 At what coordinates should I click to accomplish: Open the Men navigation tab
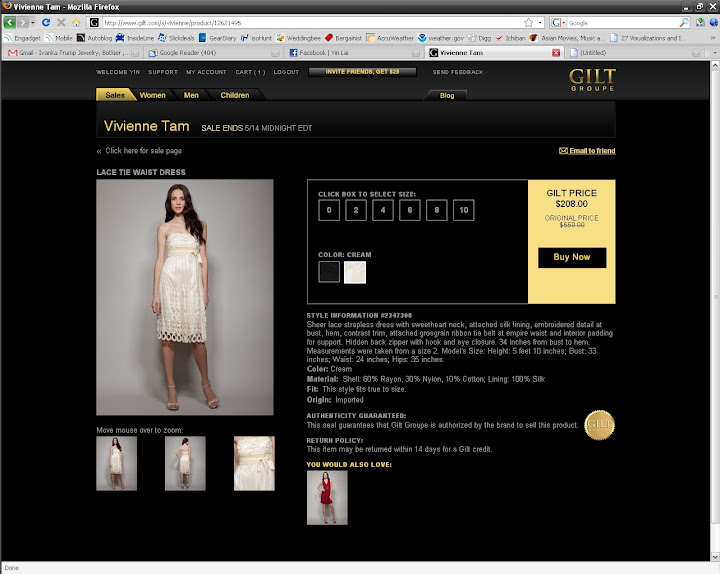(x=191, y=95)
